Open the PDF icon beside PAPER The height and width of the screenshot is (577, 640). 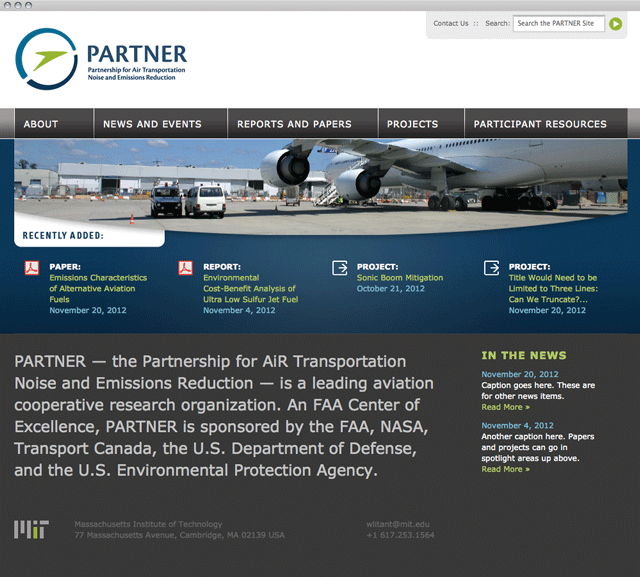point(32,268)
